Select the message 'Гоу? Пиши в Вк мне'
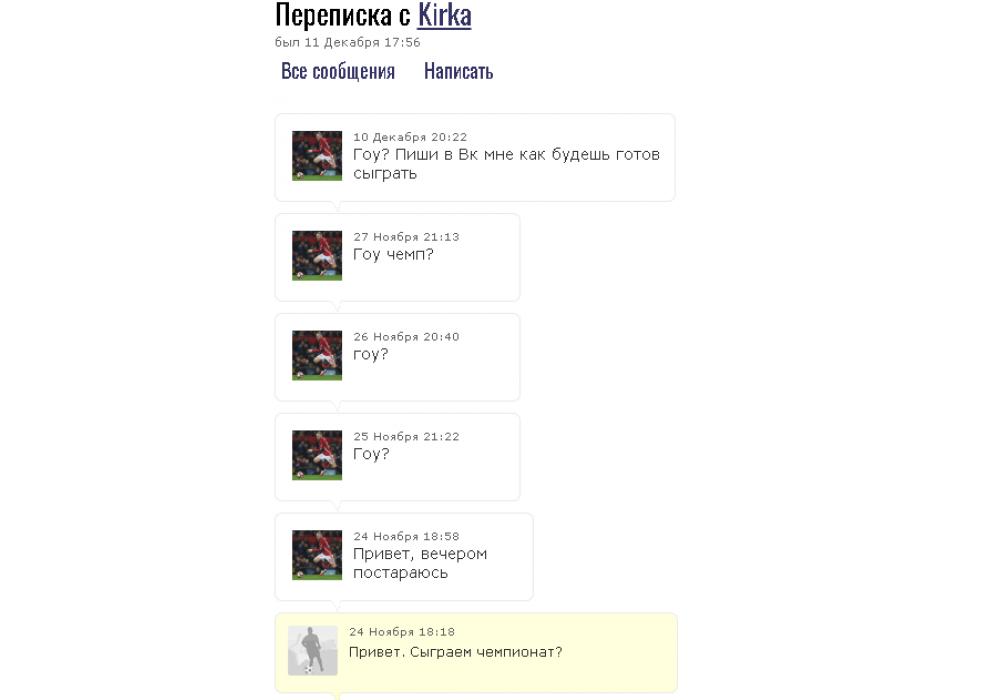The image size is (1000, 700). point(474,157)
